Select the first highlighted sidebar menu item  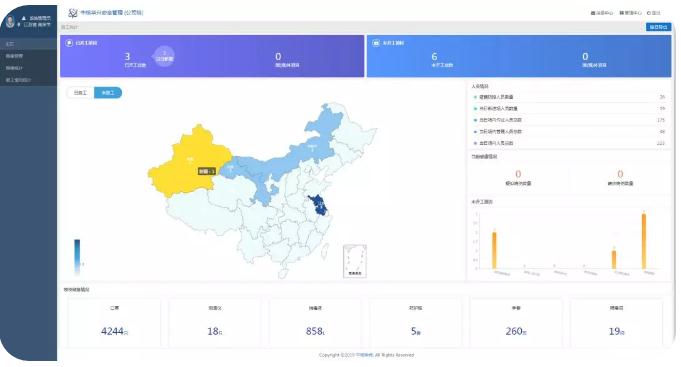[28, 44]
